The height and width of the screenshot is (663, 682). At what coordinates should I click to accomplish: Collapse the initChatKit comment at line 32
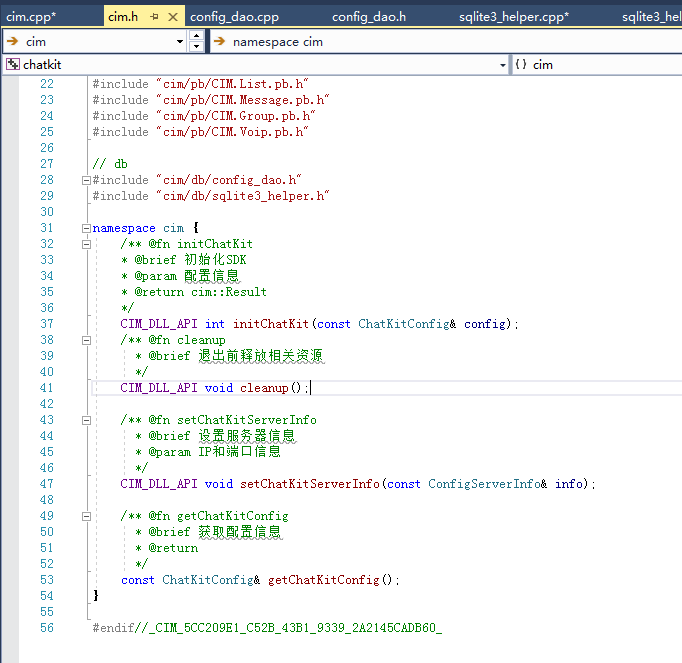coord(86,244)
